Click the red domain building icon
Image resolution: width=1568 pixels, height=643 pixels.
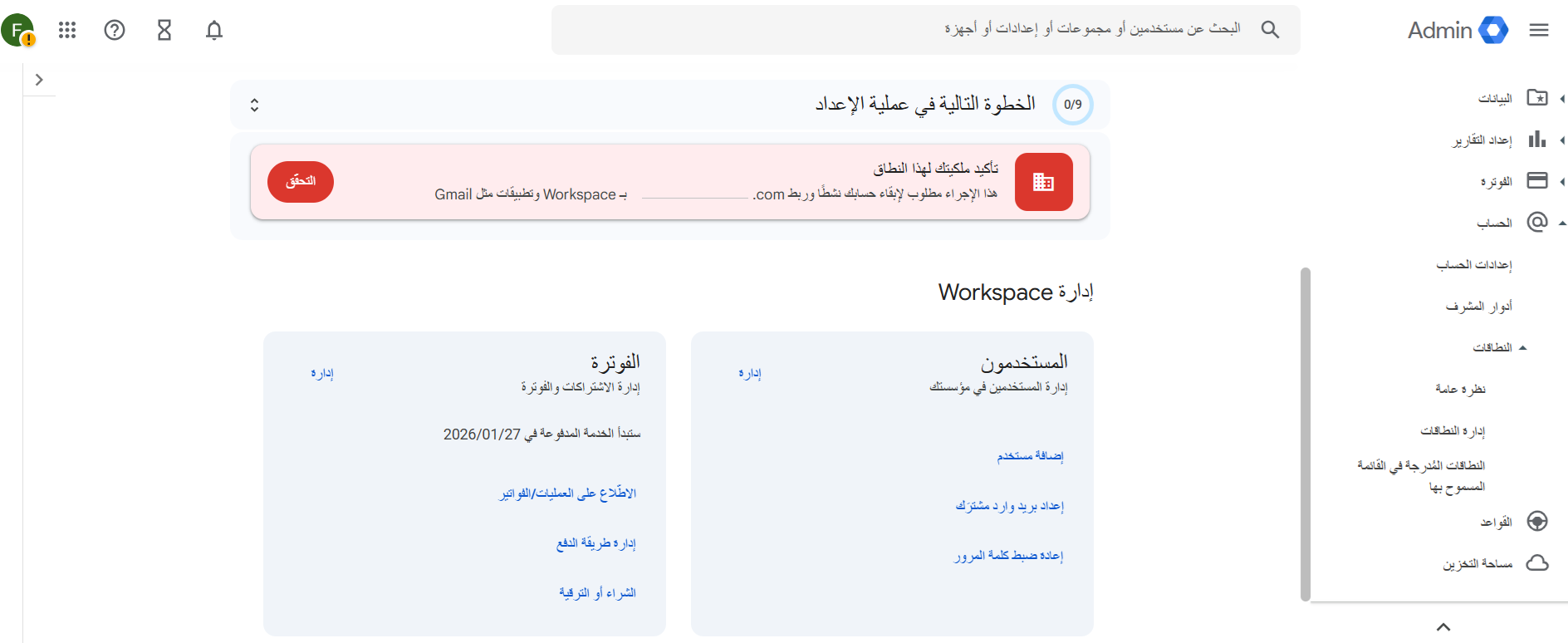[x=1044, y=182]
